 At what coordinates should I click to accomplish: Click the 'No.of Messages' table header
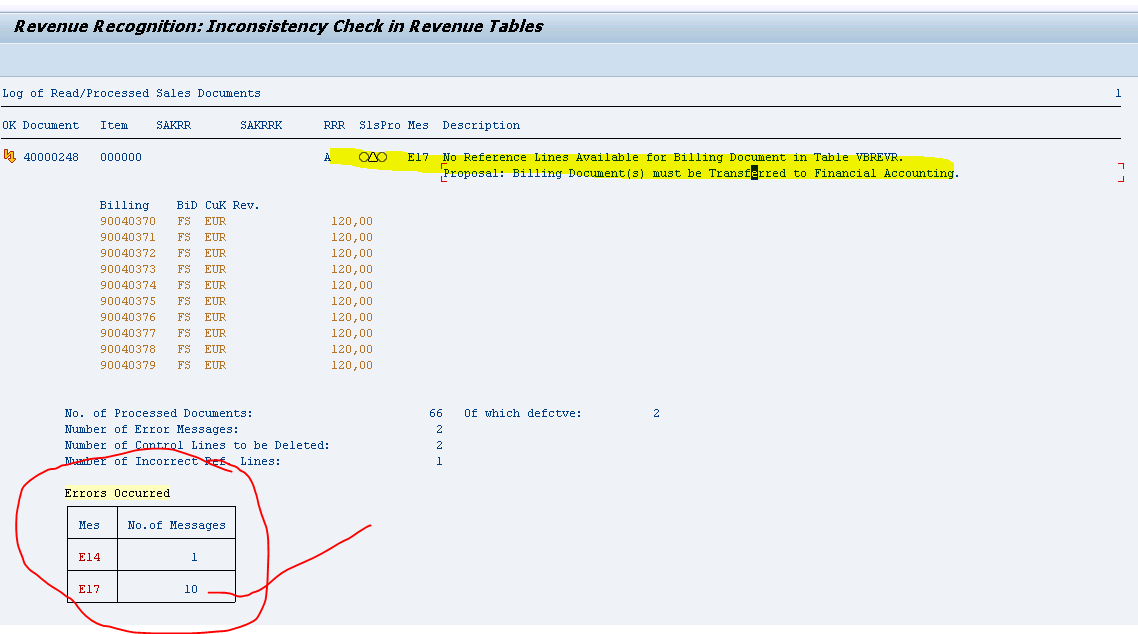(176, 524)
